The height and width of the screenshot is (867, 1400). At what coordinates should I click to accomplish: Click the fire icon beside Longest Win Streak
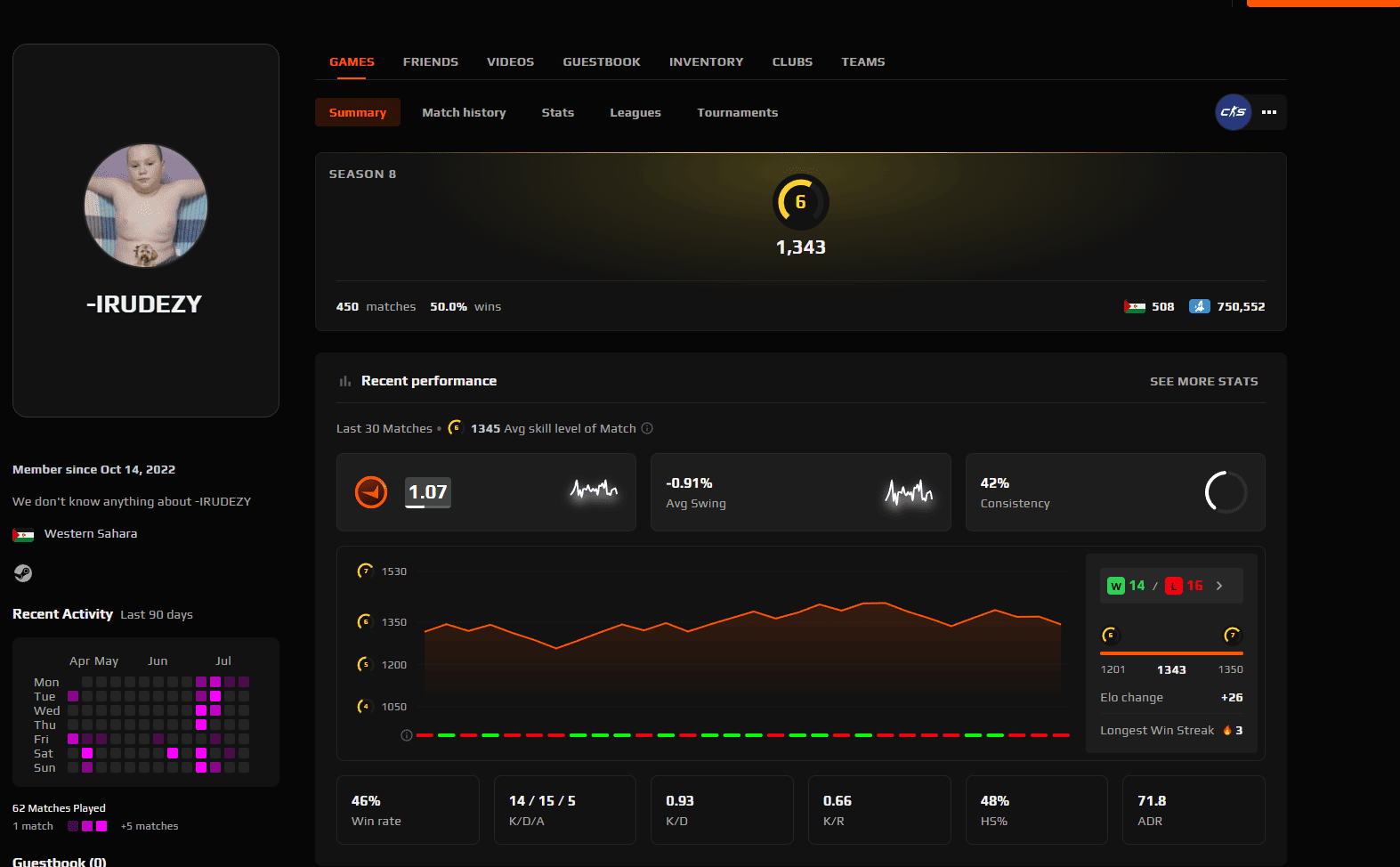pos(1227,730)
